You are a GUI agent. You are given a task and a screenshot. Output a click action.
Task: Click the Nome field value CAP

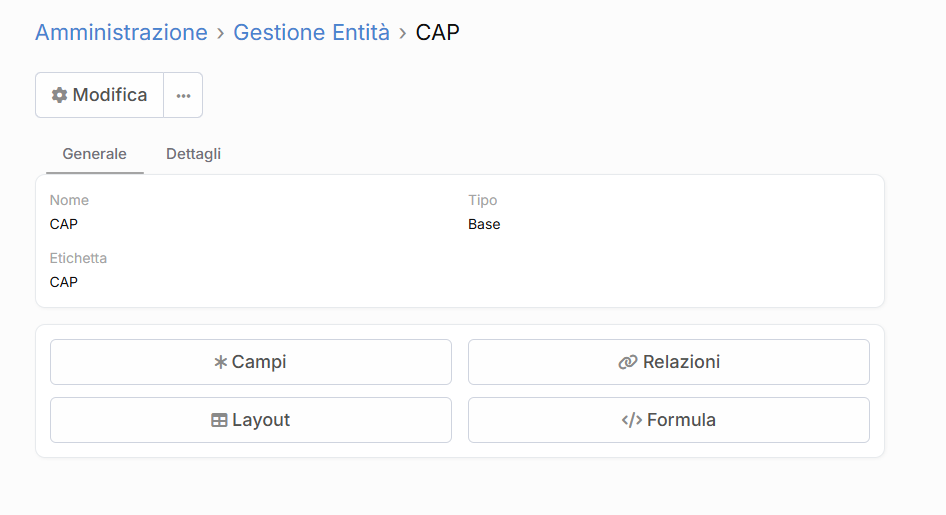pyautogui.click(x=64, y=224)
